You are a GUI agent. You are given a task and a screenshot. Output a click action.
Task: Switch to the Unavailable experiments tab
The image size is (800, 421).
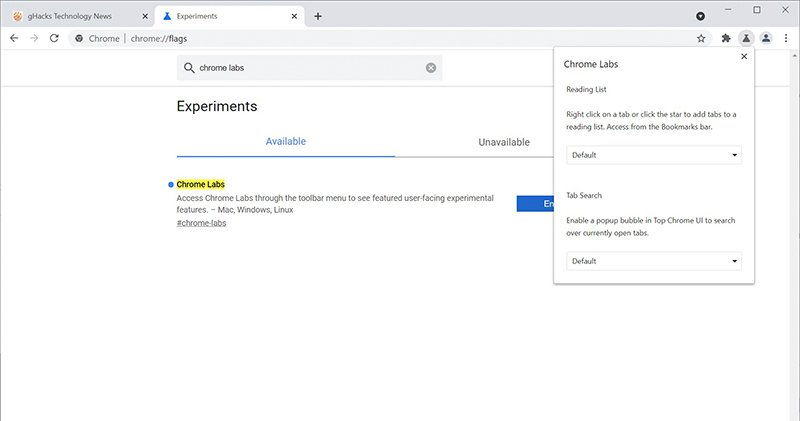pos(504,142)
